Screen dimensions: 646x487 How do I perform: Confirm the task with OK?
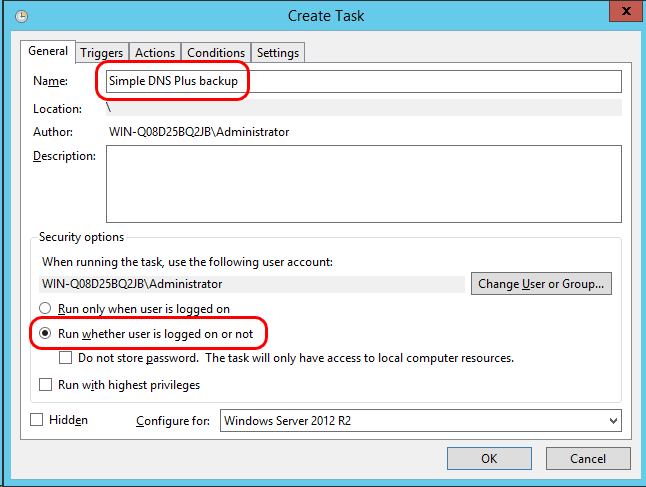[x=489, y=459]
